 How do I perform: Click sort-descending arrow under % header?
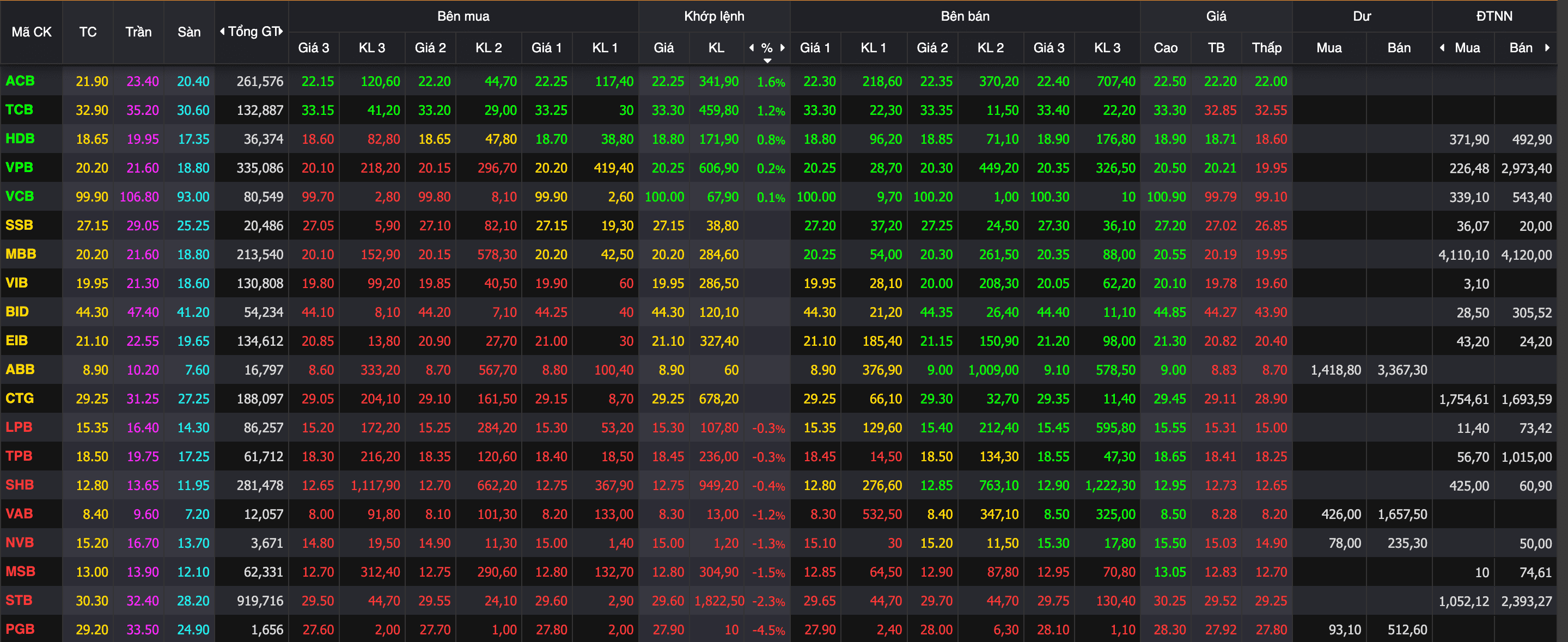pos(767,60)
